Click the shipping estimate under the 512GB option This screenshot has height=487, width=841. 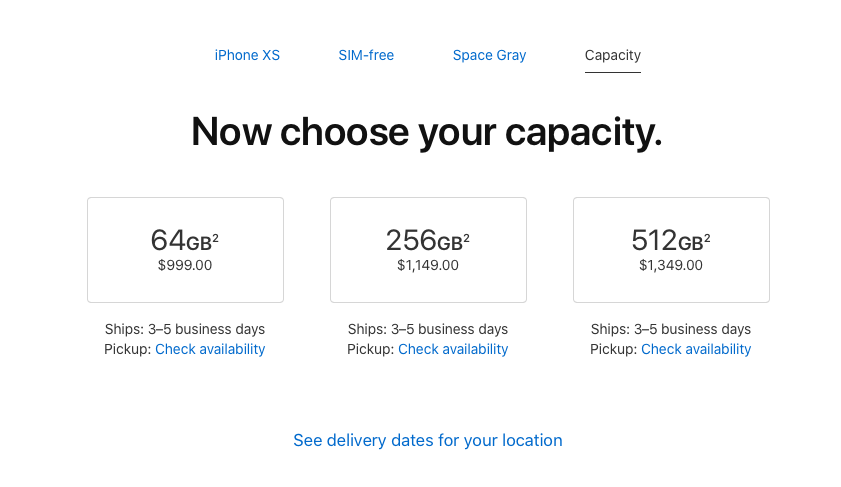point(671,329)
